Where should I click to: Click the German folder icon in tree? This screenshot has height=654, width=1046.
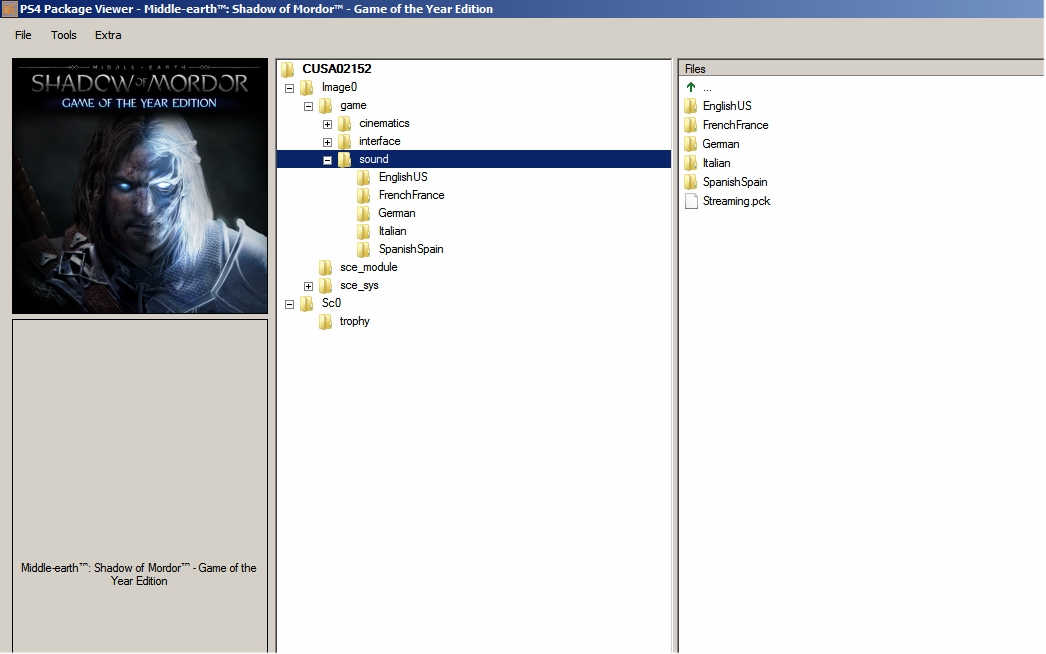(x=364, y=214)
